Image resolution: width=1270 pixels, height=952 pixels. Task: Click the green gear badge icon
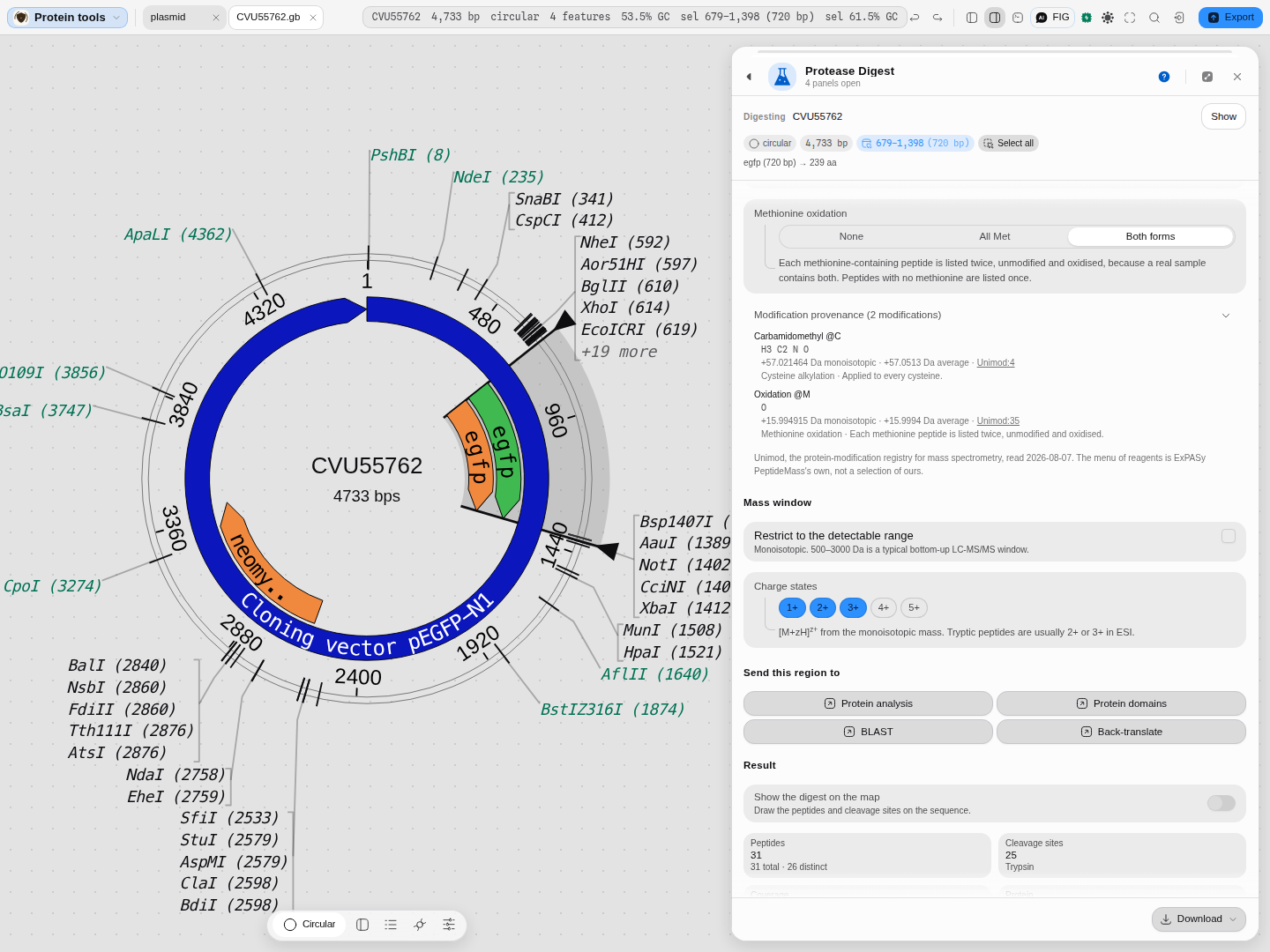(1087, 18)
